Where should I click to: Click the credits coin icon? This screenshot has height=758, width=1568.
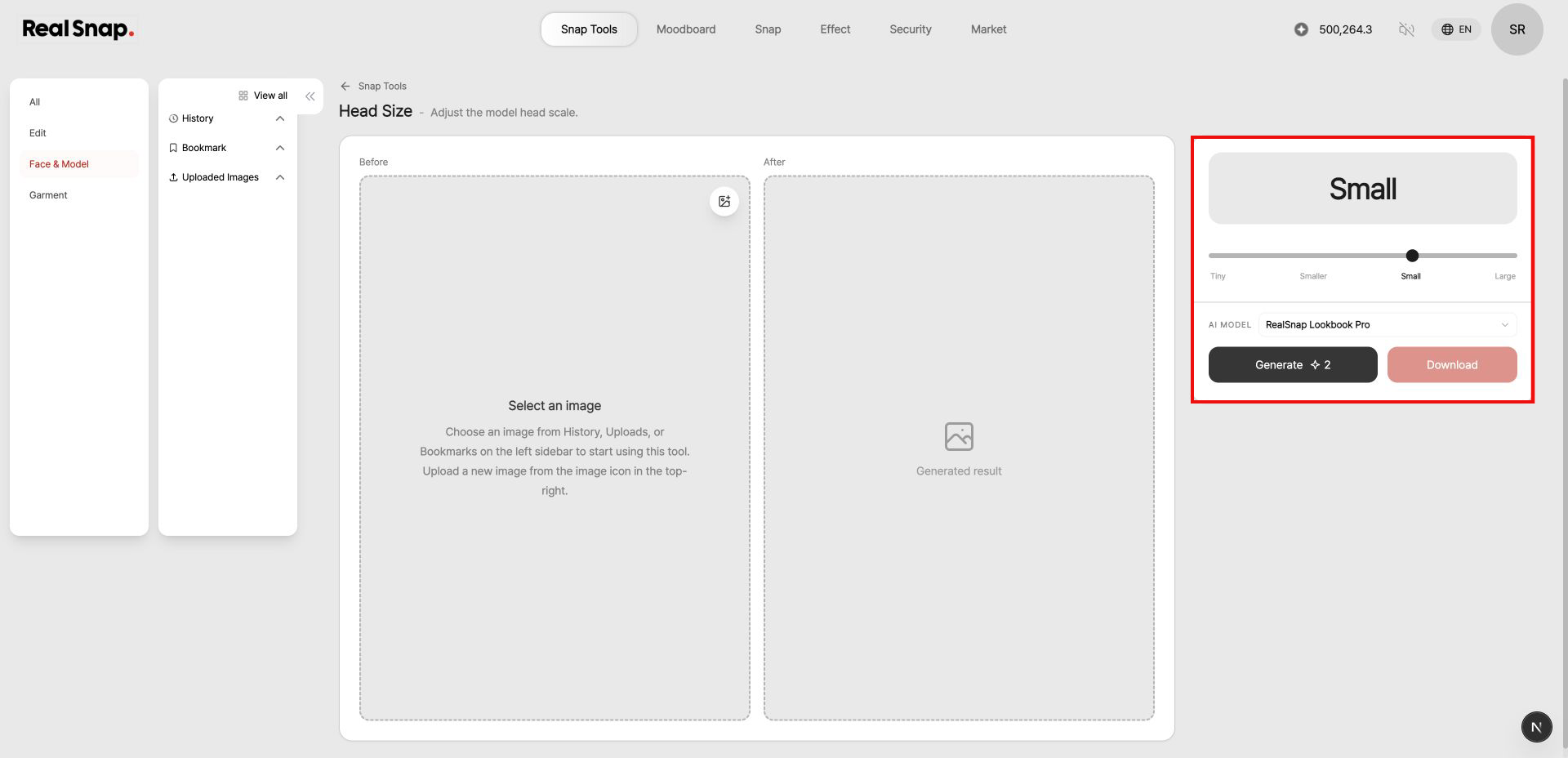tap(1301, 29)
